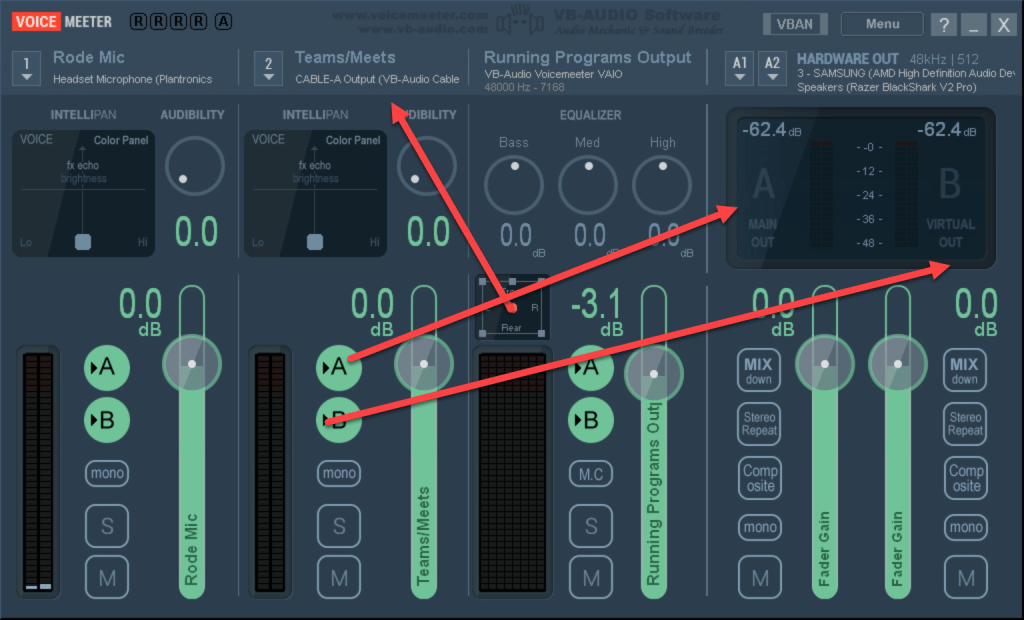Mute the Teams/Meets strip

[x=339, y=578]
